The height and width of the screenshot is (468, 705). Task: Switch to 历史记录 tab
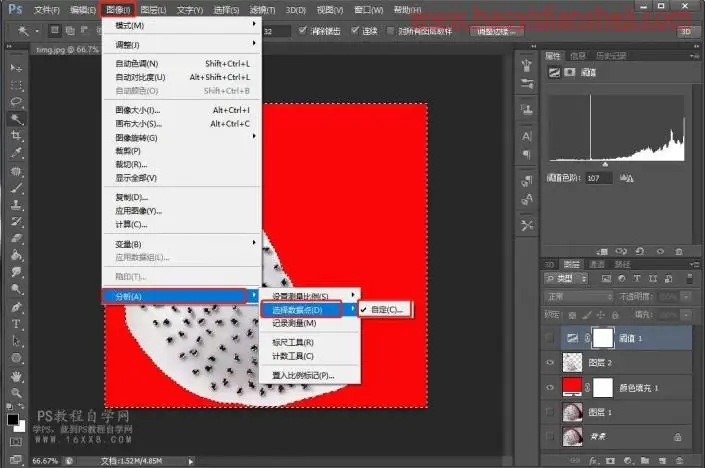tap(611, 56)
